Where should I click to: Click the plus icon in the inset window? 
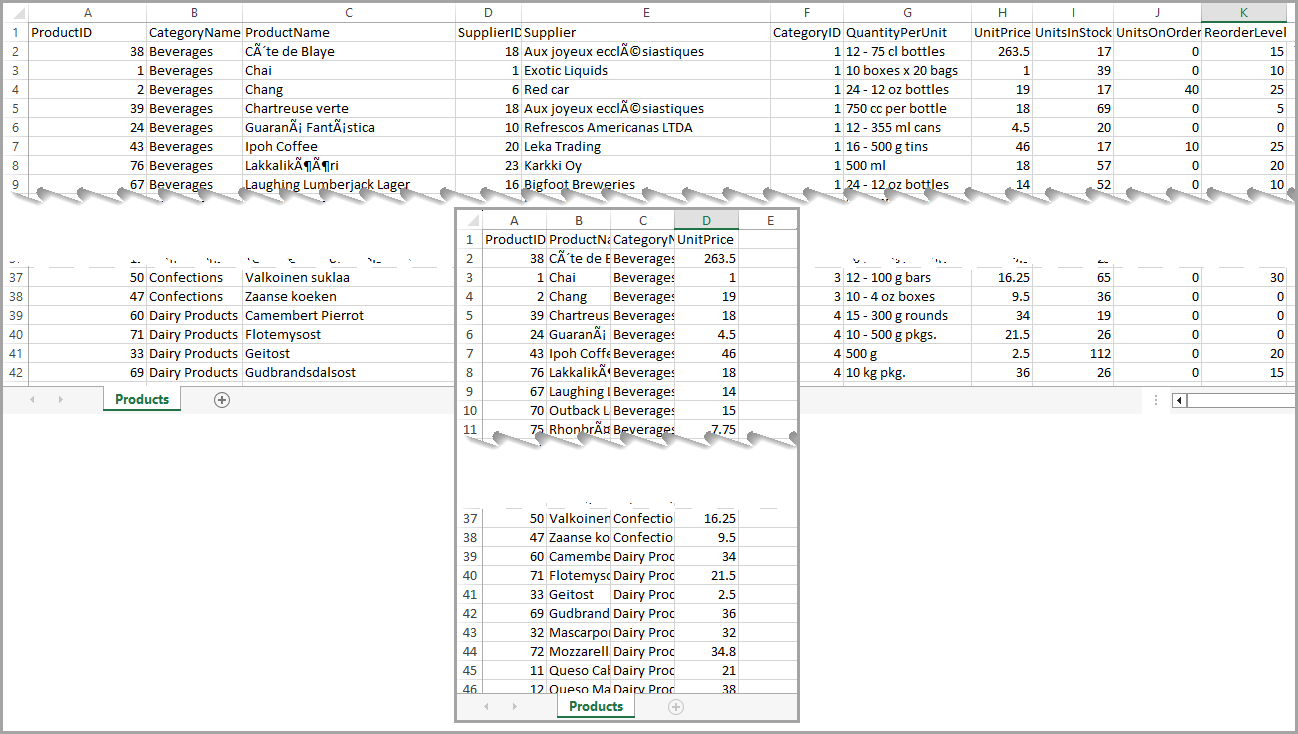676,706
